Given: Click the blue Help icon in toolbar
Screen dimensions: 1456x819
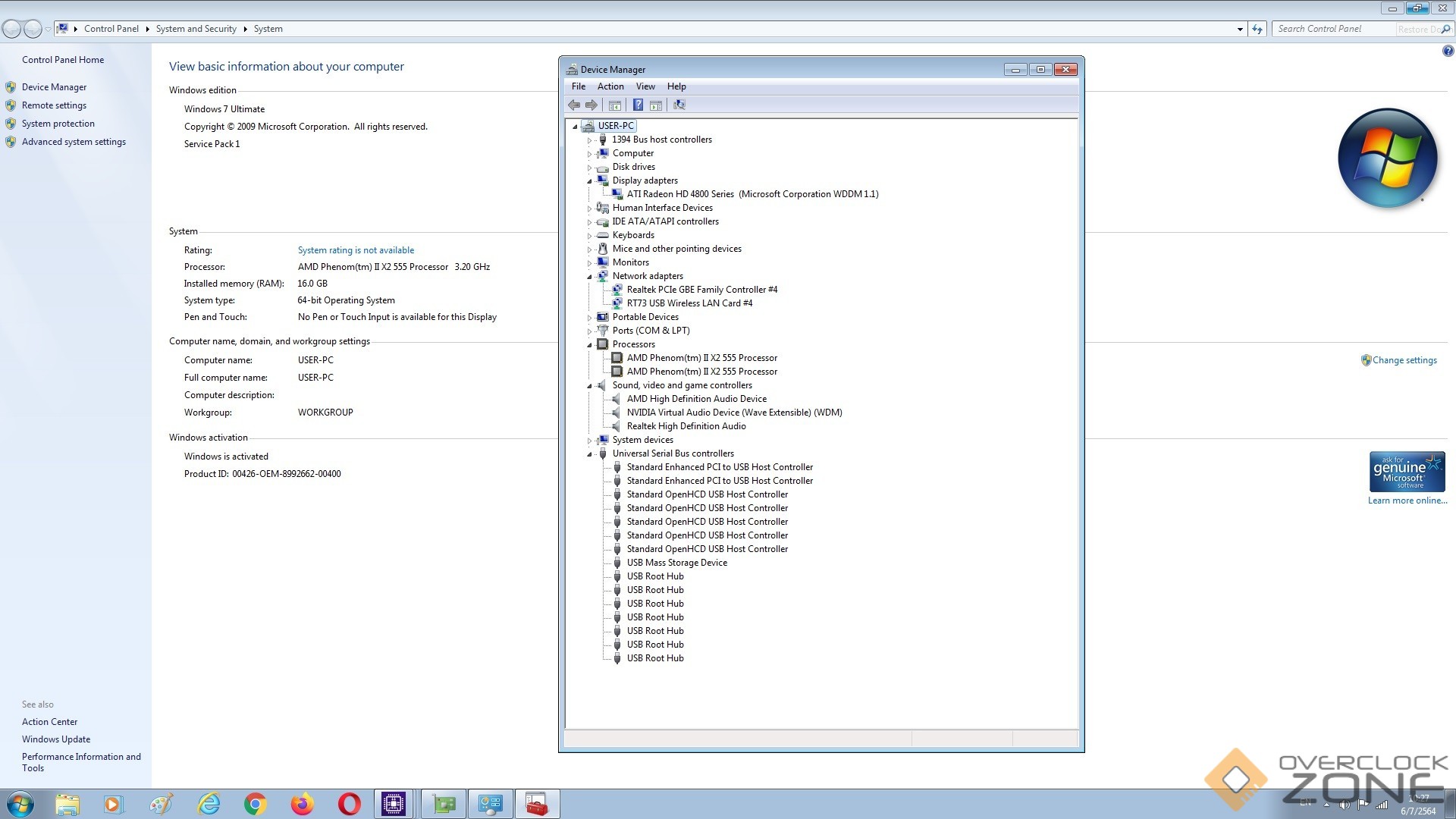Looking at the screenshot, I should point(638,105).
